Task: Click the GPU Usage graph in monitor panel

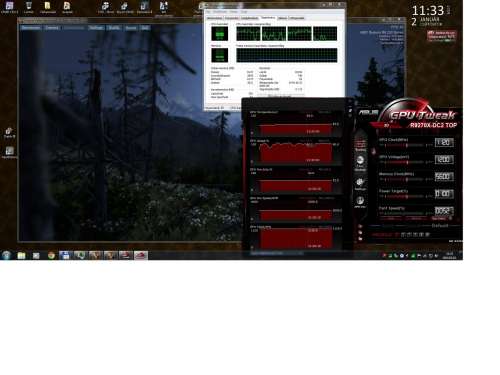Action: [295, 153]
